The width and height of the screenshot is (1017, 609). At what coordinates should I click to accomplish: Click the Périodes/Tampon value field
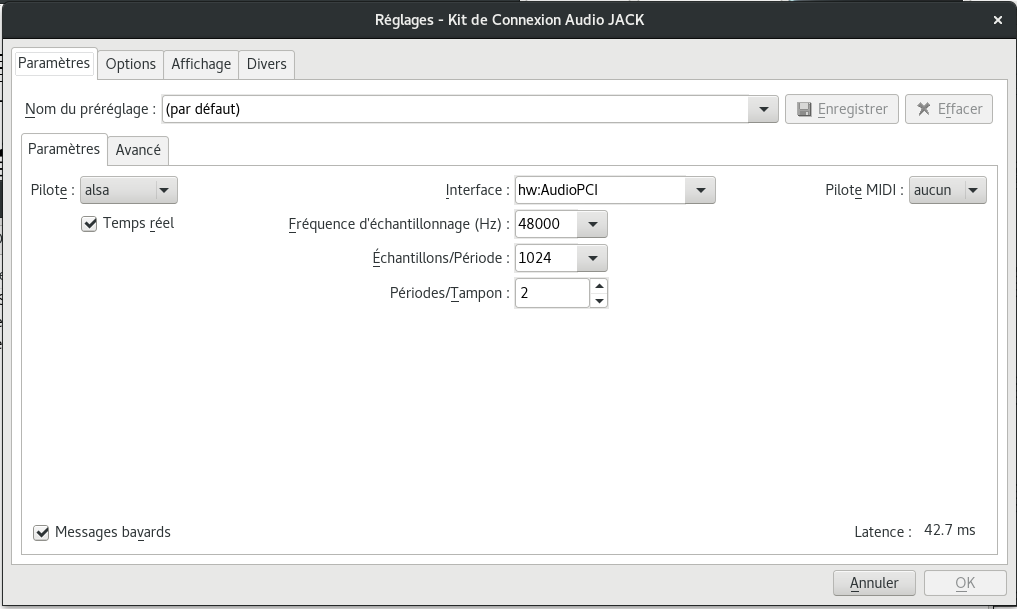point(552,293)
